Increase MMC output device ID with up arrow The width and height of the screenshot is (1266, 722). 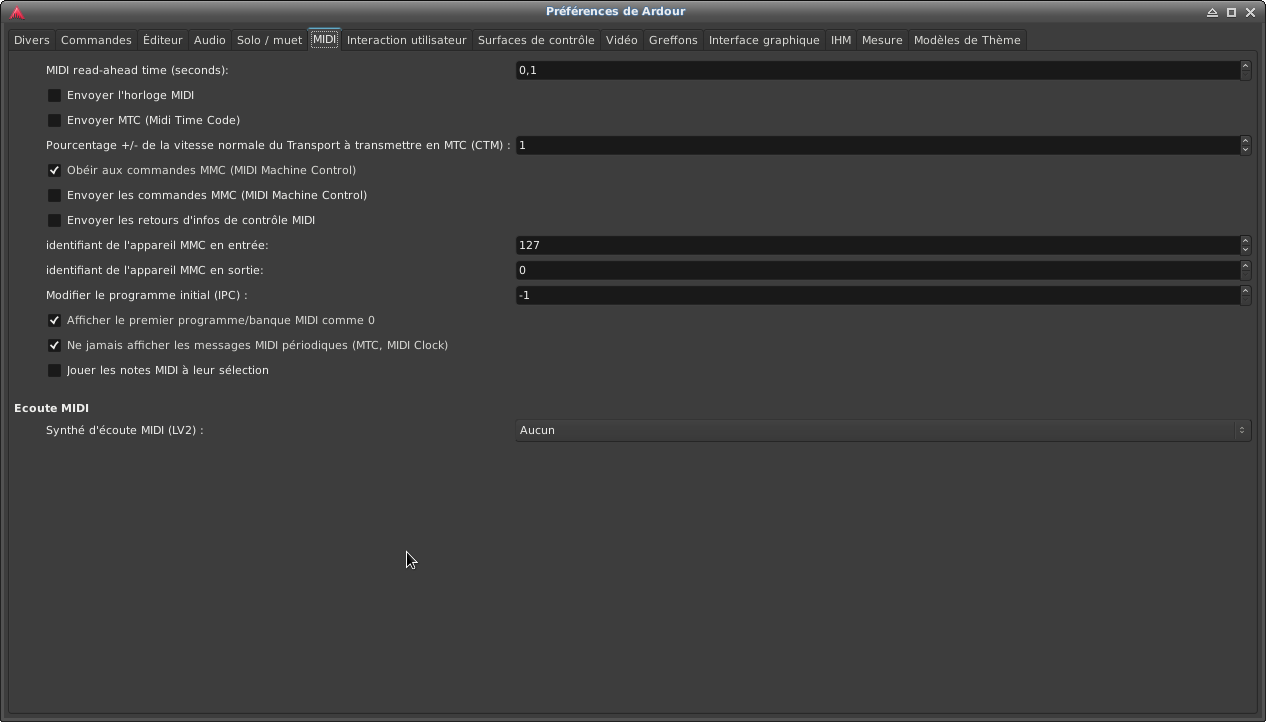click(1245, 266)
